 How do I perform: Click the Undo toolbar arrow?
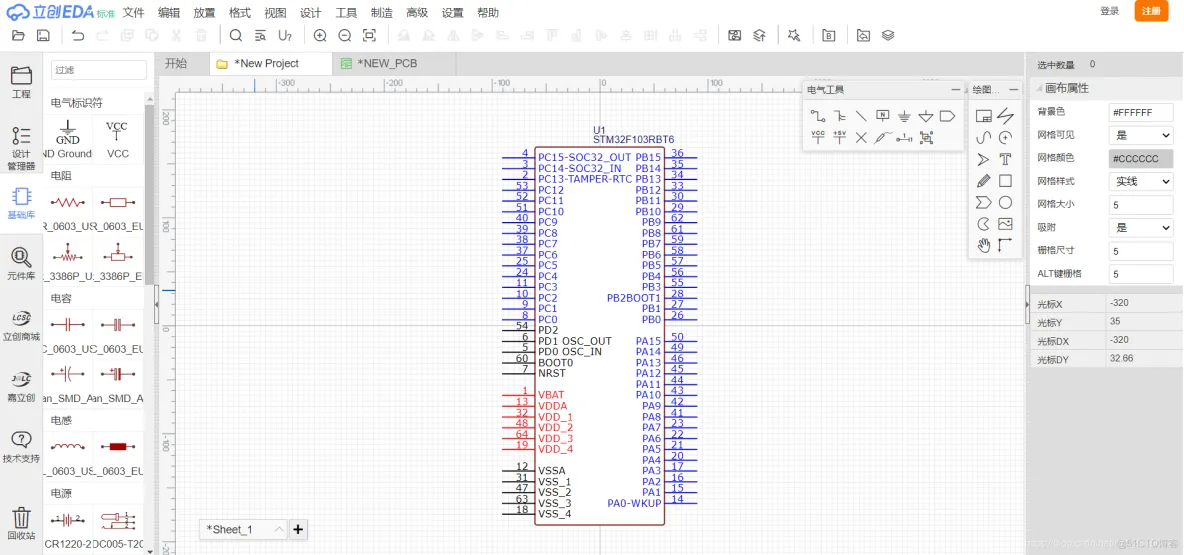point(78,35)
